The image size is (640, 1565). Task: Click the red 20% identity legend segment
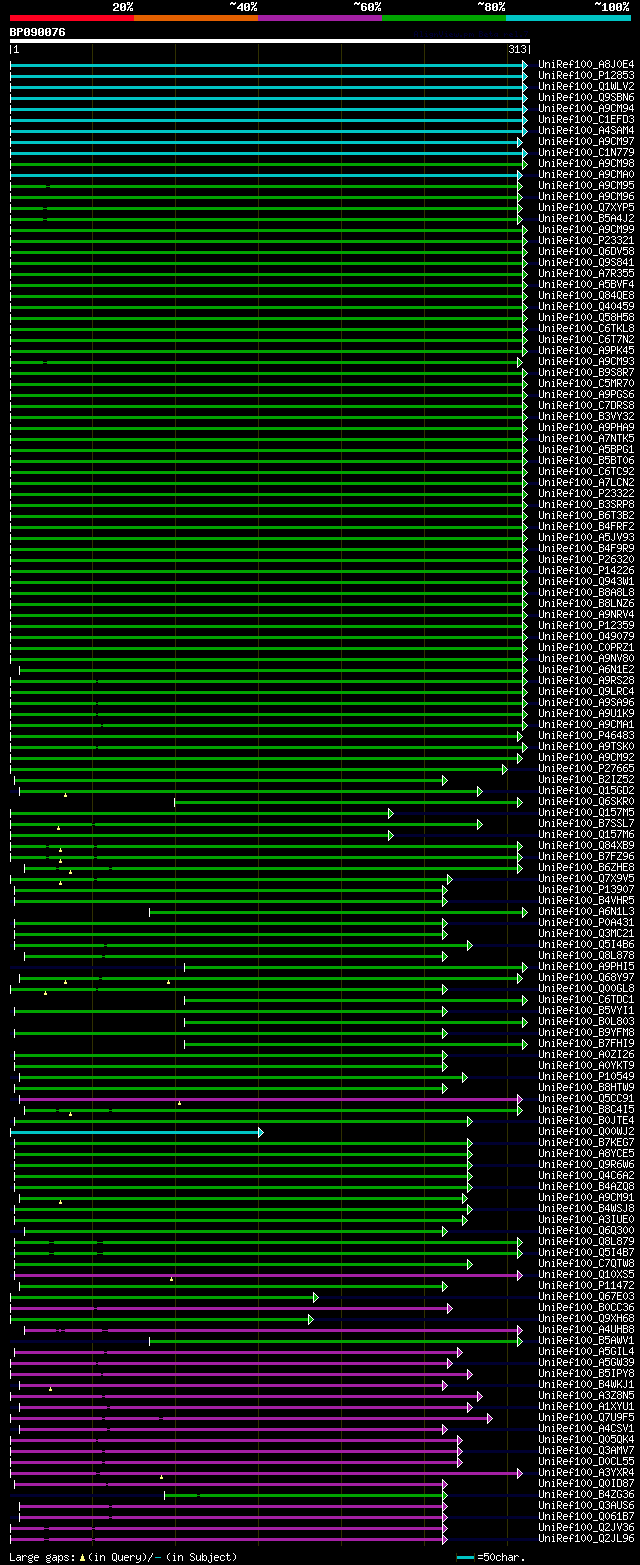click(72, 18)
